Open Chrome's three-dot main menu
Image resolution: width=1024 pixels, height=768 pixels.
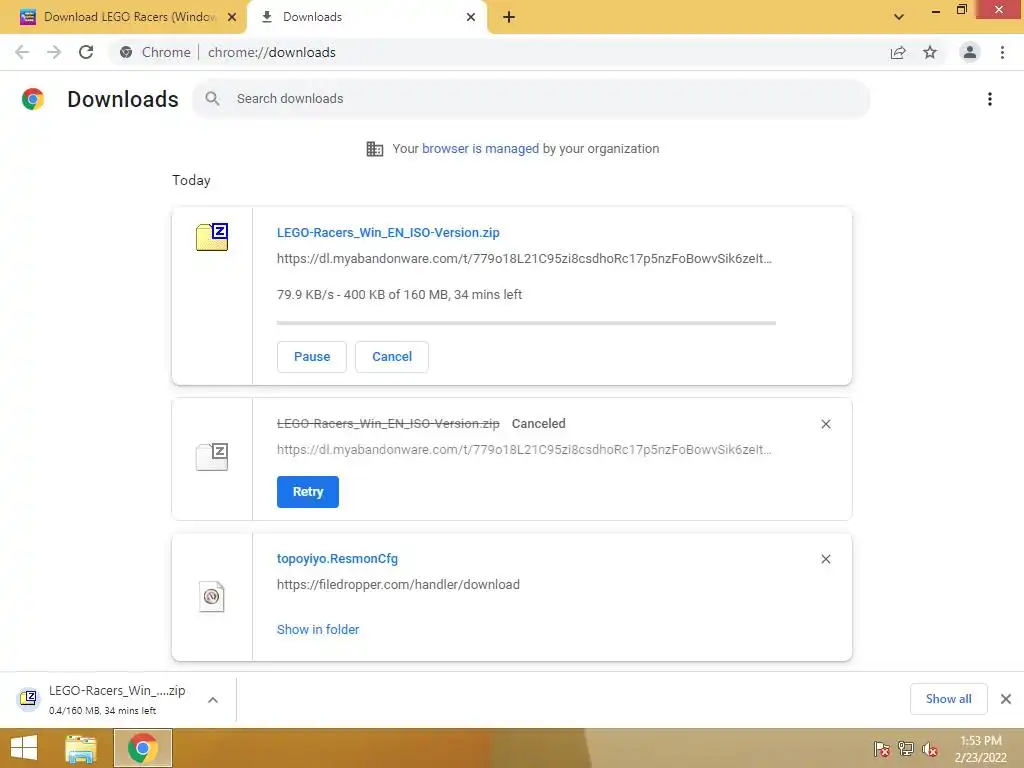(1002, 52)
